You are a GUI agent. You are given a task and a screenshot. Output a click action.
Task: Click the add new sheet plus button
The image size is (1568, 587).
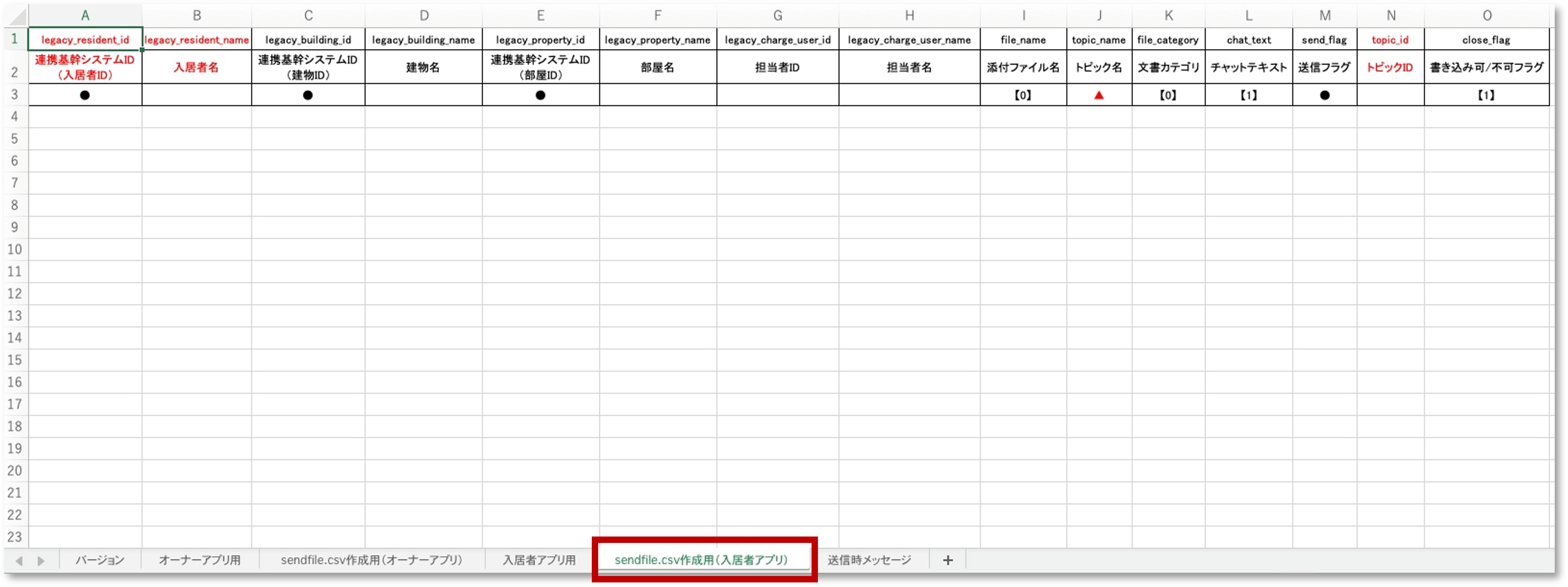pyautogui.click(x=948, y=559)
